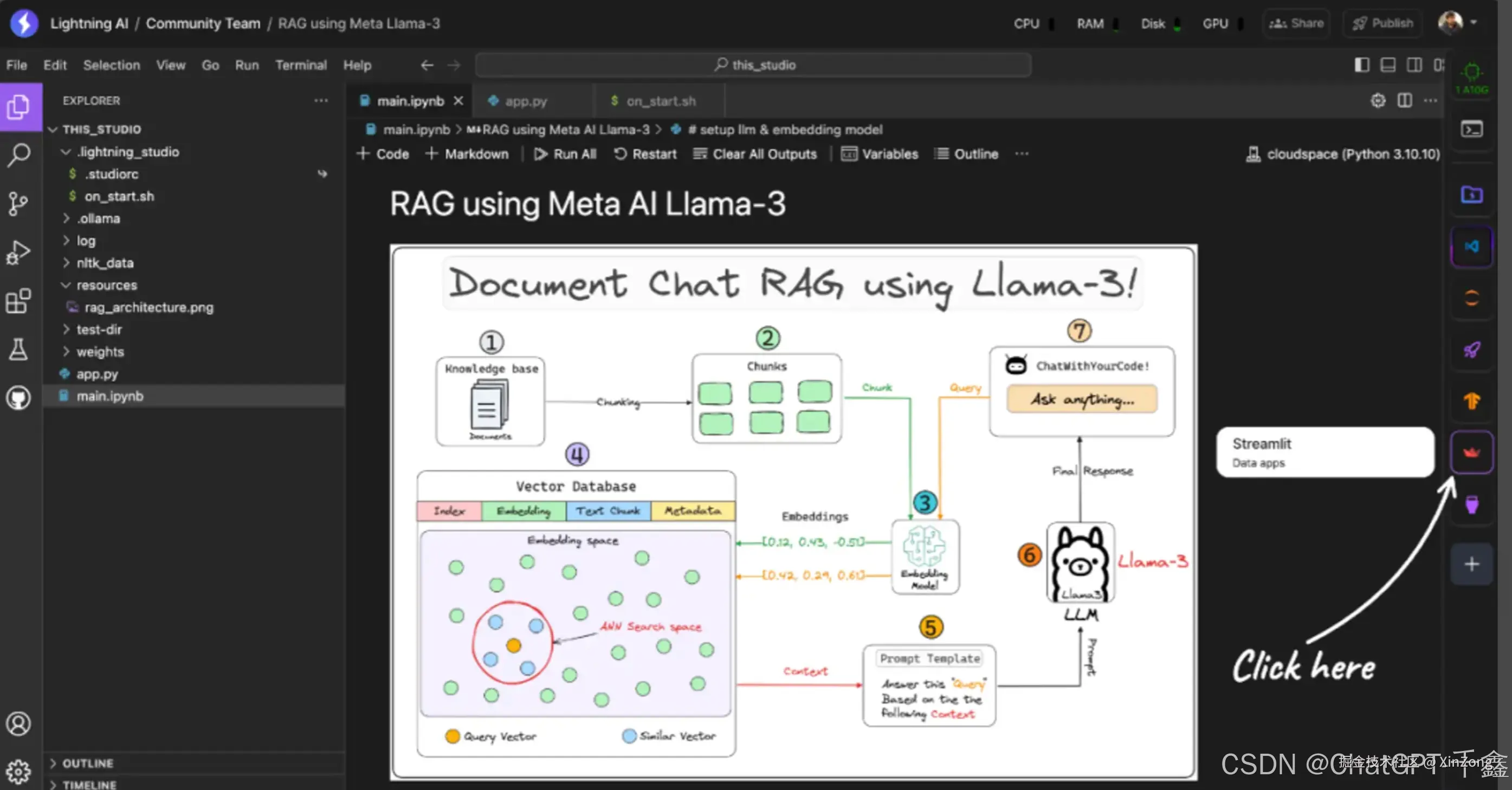Open editor more actions ellipsis

tap(1430, 100)
